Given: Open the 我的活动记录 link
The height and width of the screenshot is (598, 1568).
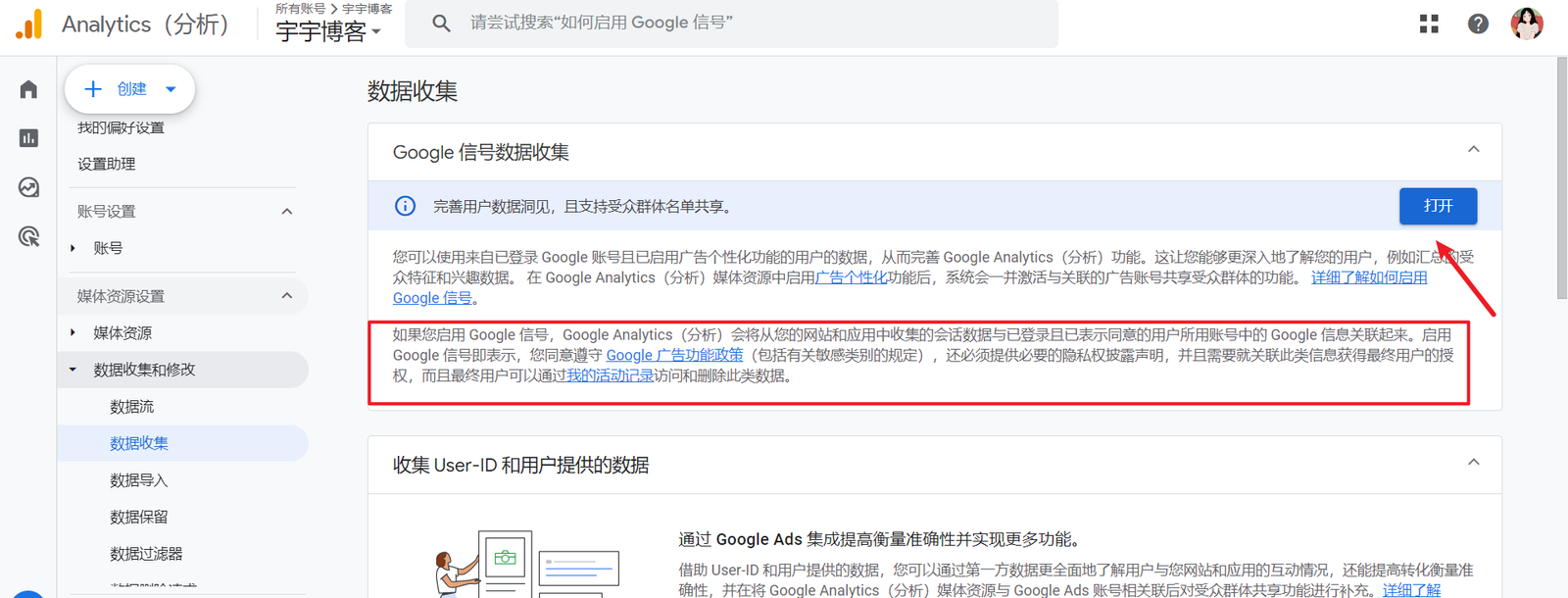Looking at the screenshot, I should tap(610, 375).
